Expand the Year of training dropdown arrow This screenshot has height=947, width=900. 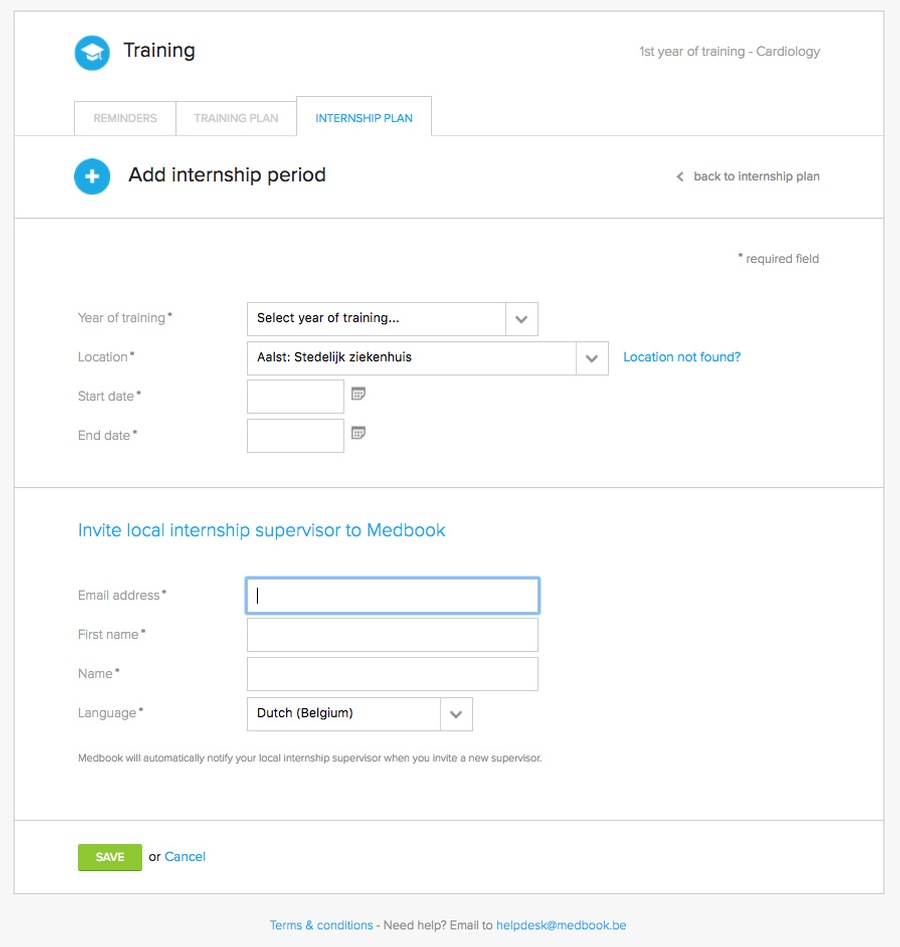tap(521, 319)
